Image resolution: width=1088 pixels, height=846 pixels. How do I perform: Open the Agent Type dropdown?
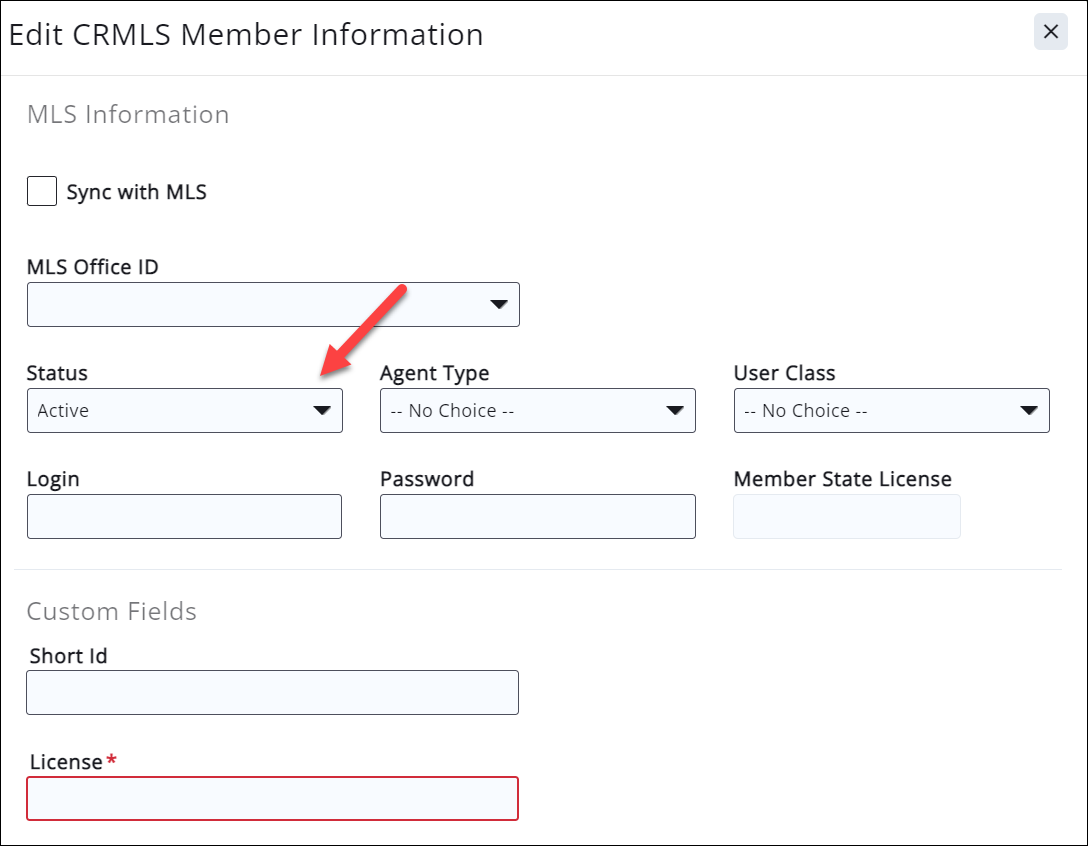click(x=537, y=410)
